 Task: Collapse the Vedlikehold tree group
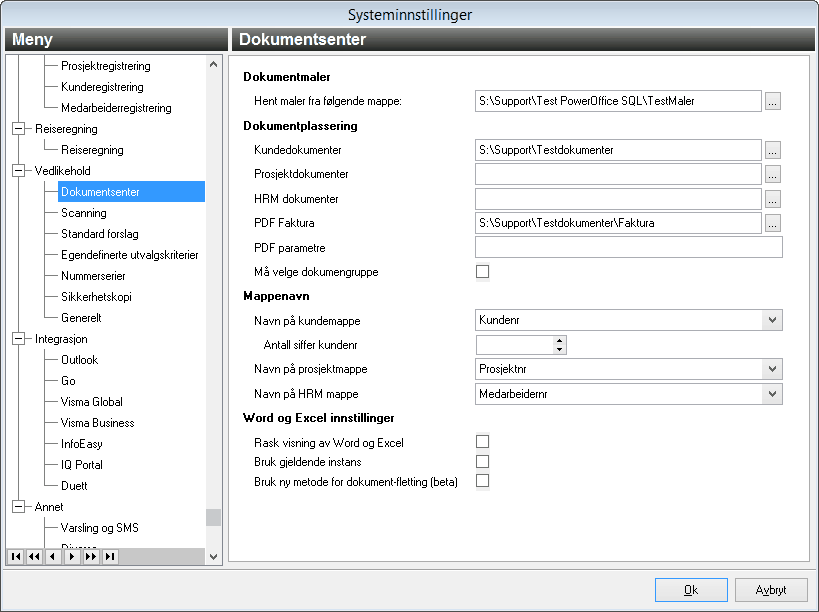point(18,171)
